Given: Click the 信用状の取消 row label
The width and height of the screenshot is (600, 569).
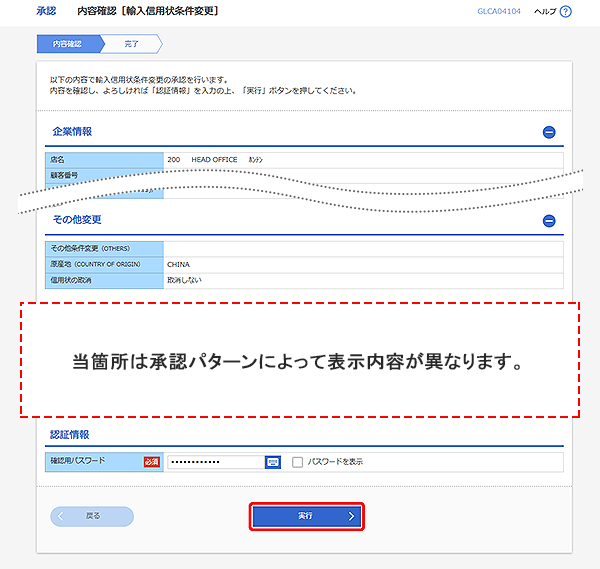Looking at the screenshot, I should click(x=71, y=280).
